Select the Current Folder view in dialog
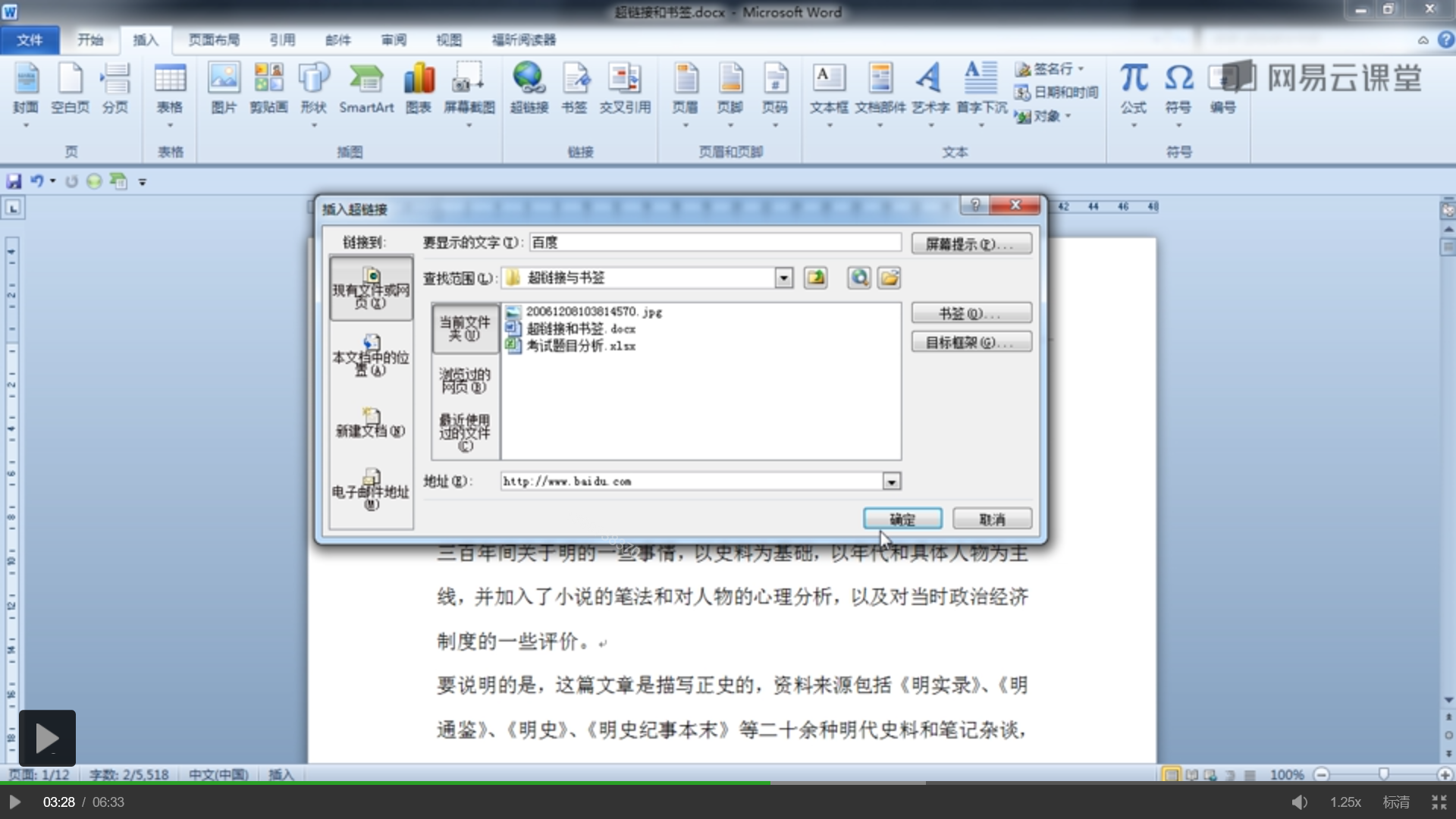Viewport: 1456px width, 819px height. click(465, 328)
